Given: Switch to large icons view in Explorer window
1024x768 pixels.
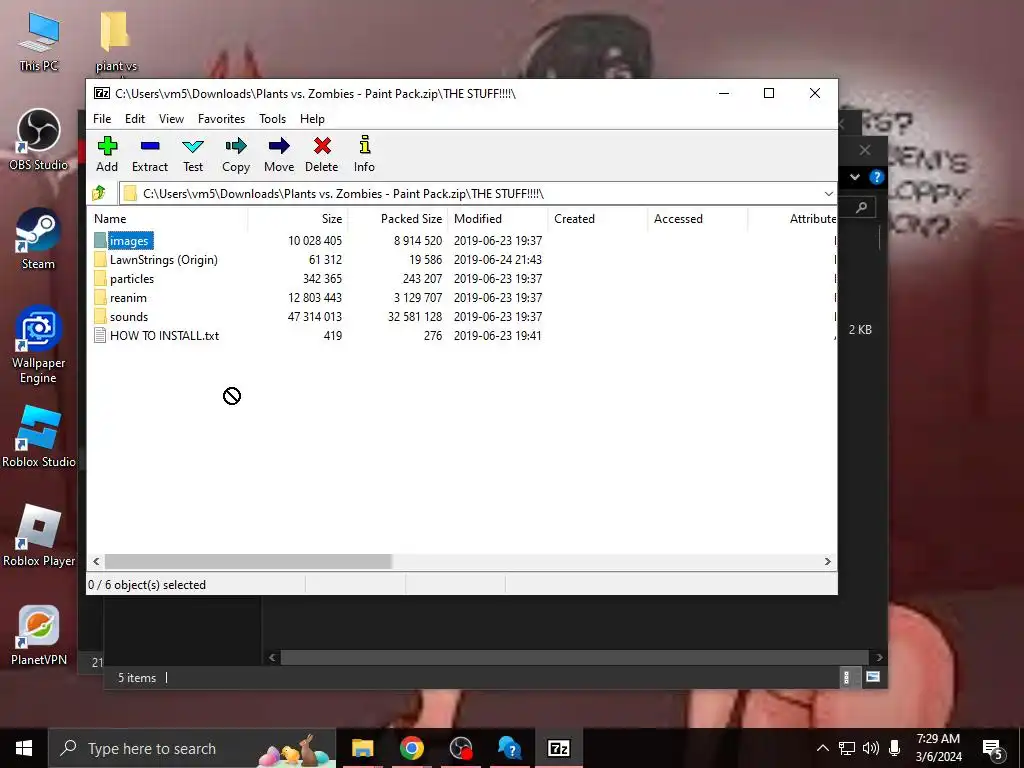Looking at the screenshot, I should tap(872, 677).
